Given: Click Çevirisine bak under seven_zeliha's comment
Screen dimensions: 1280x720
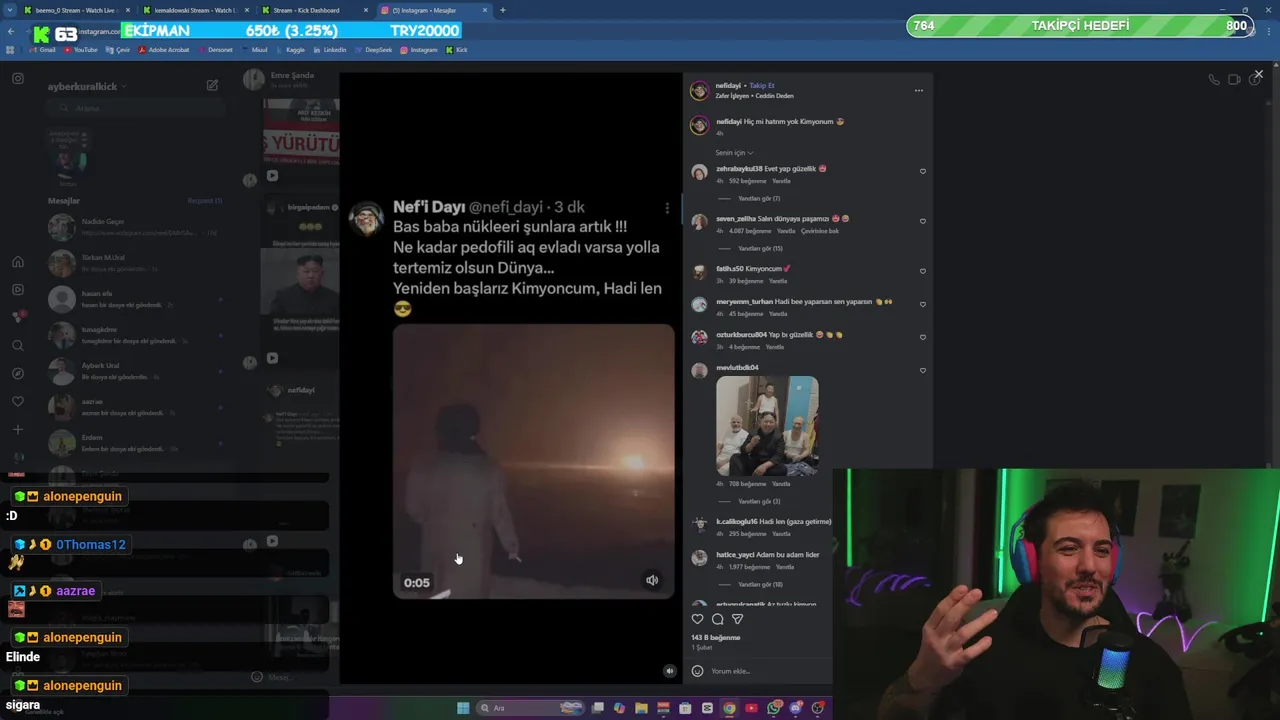Looking at the screenshot, I should [820, 231].
